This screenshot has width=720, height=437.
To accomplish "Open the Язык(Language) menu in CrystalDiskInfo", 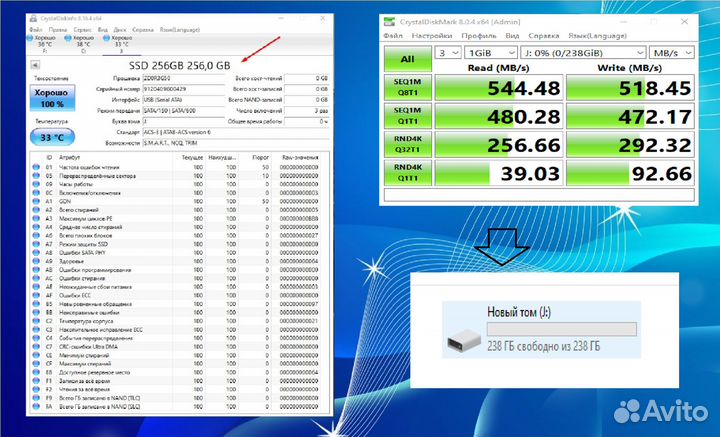I will (x=180, y=29).
